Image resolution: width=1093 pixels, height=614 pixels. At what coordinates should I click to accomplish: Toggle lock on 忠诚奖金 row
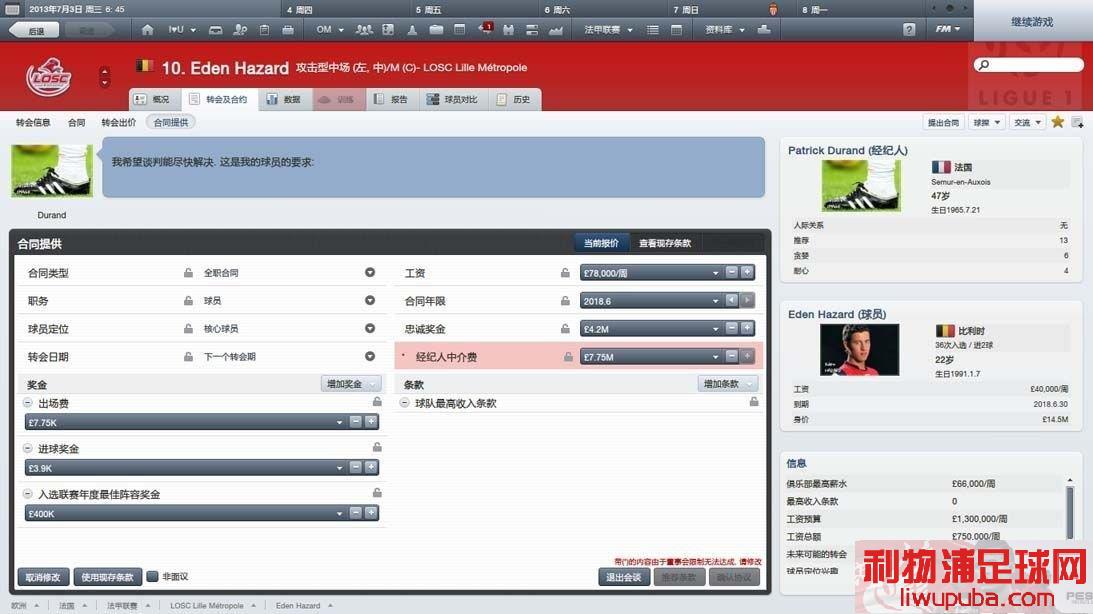pos(565,328)
